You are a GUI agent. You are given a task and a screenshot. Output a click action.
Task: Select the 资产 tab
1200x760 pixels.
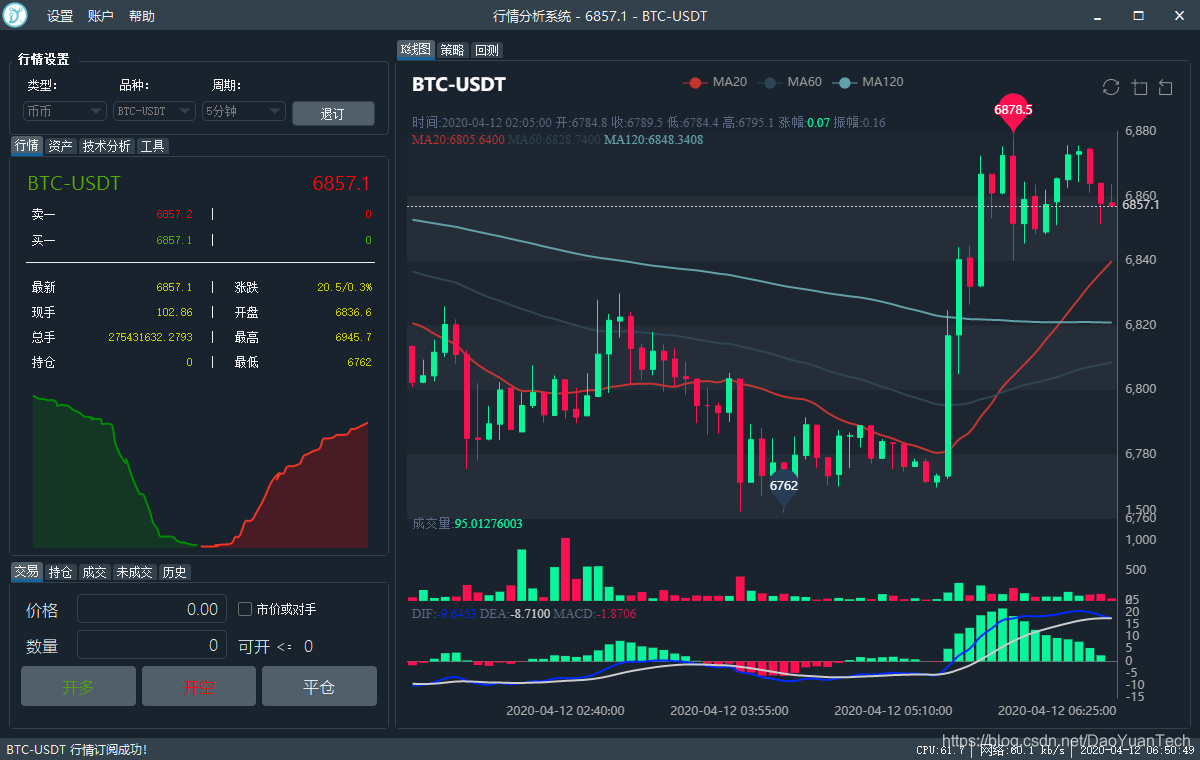point(61,146)
